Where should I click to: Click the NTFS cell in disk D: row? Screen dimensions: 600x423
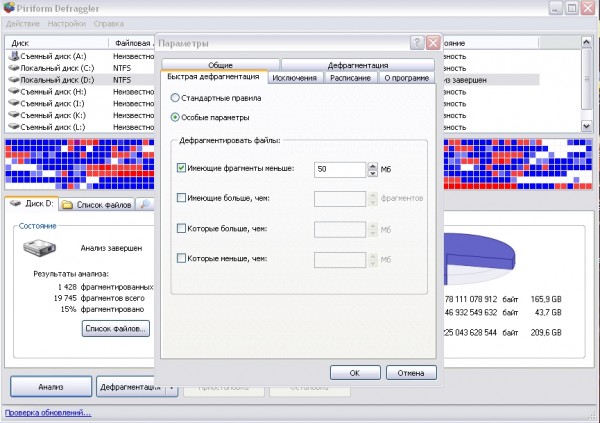click(122, 80)
